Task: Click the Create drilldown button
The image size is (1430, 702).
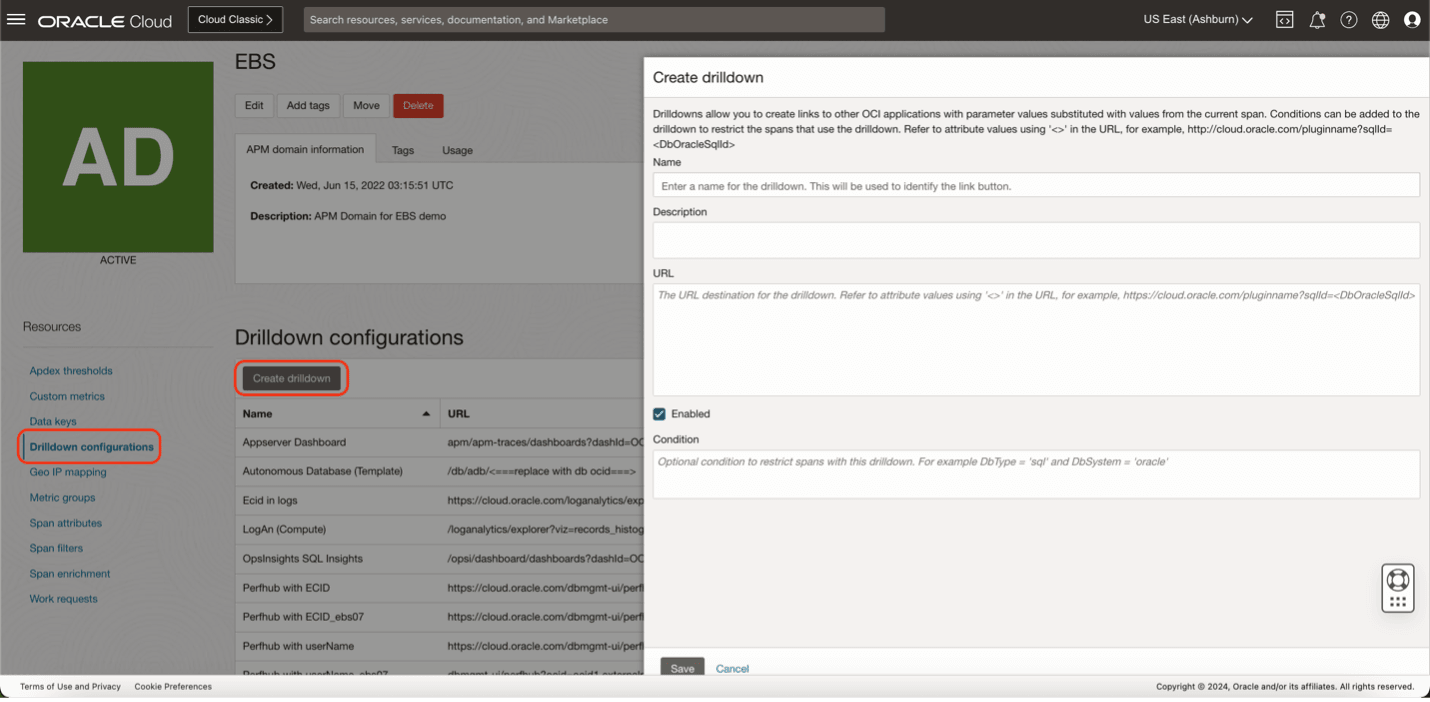Action: click(x=291, y=378)
